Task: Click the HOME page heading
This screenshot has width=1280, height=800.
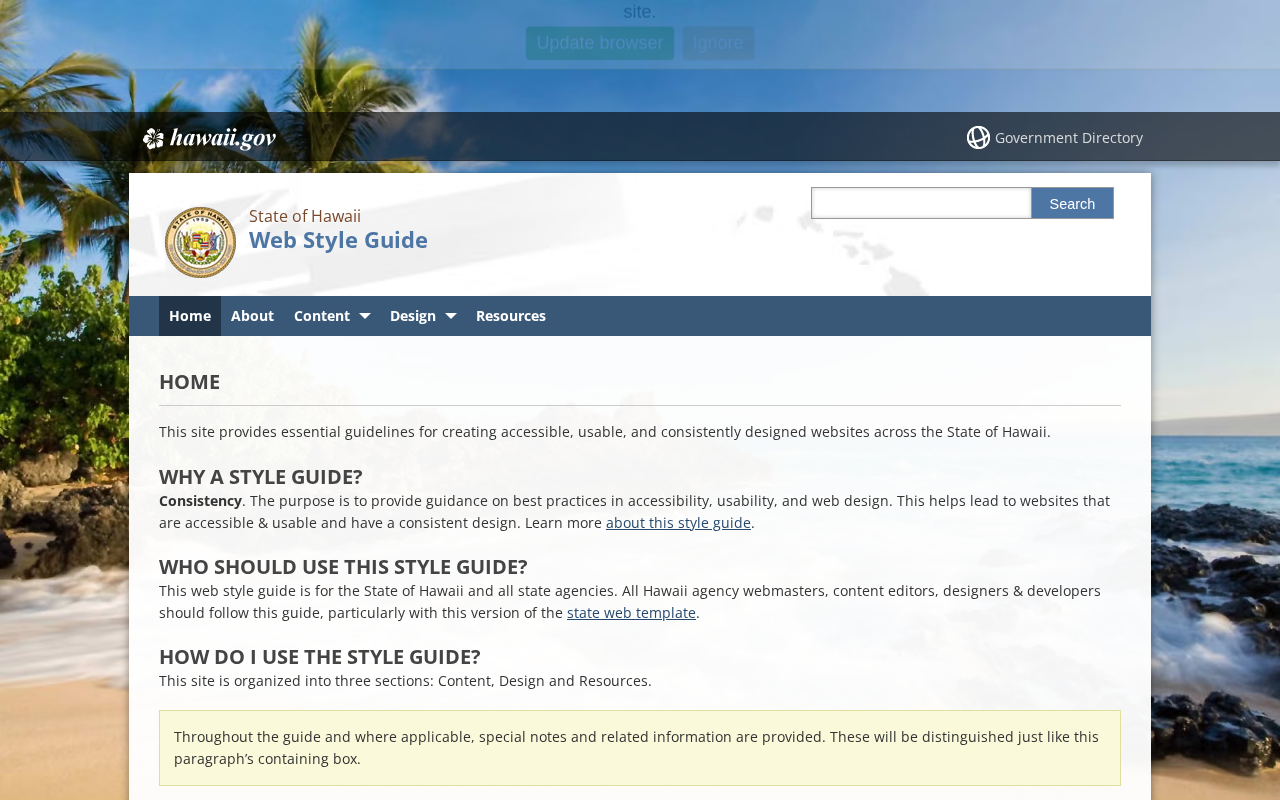Action: (x=190, y=382)
